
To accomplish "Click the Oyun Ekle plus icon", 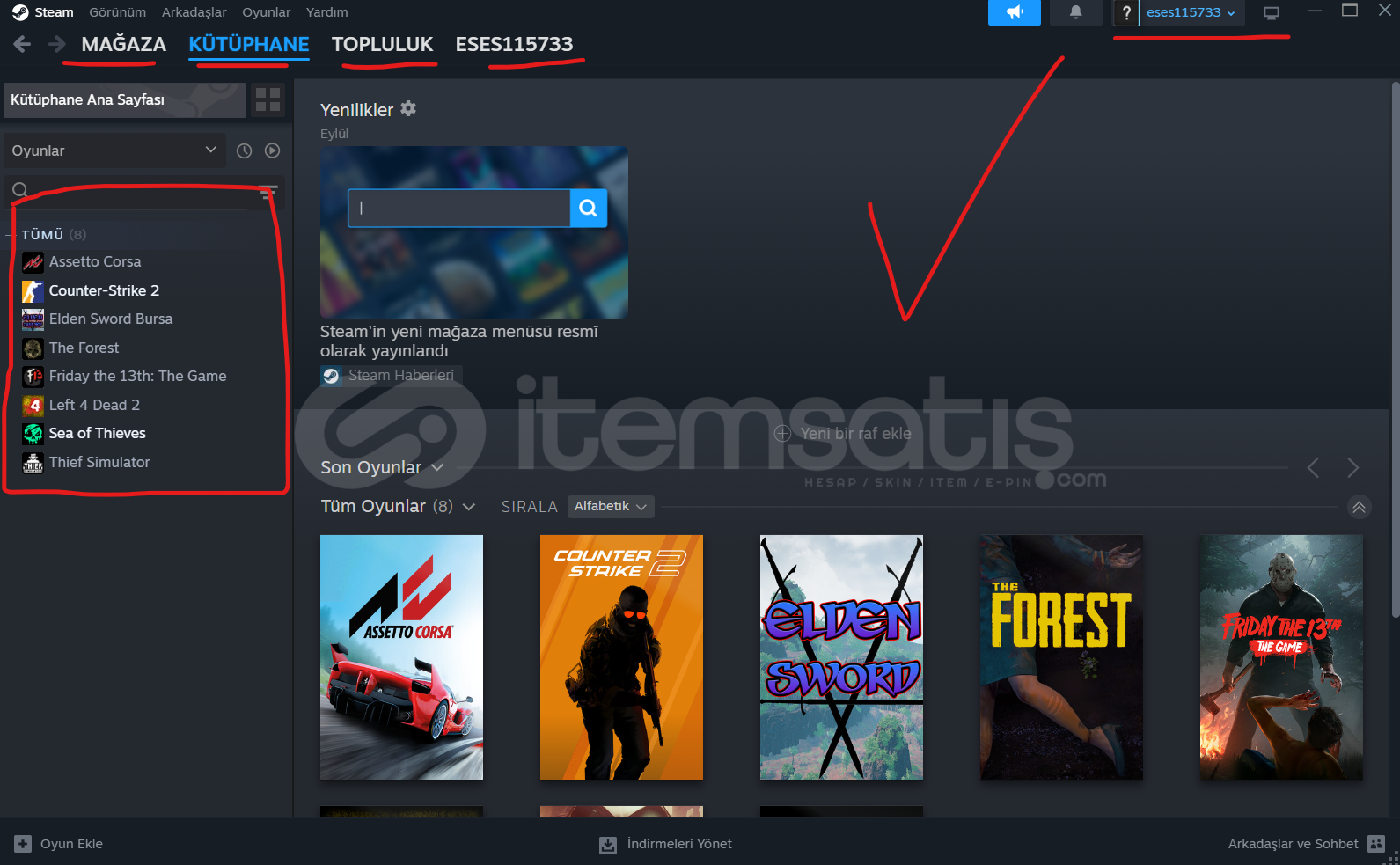I will click(23, 844).
